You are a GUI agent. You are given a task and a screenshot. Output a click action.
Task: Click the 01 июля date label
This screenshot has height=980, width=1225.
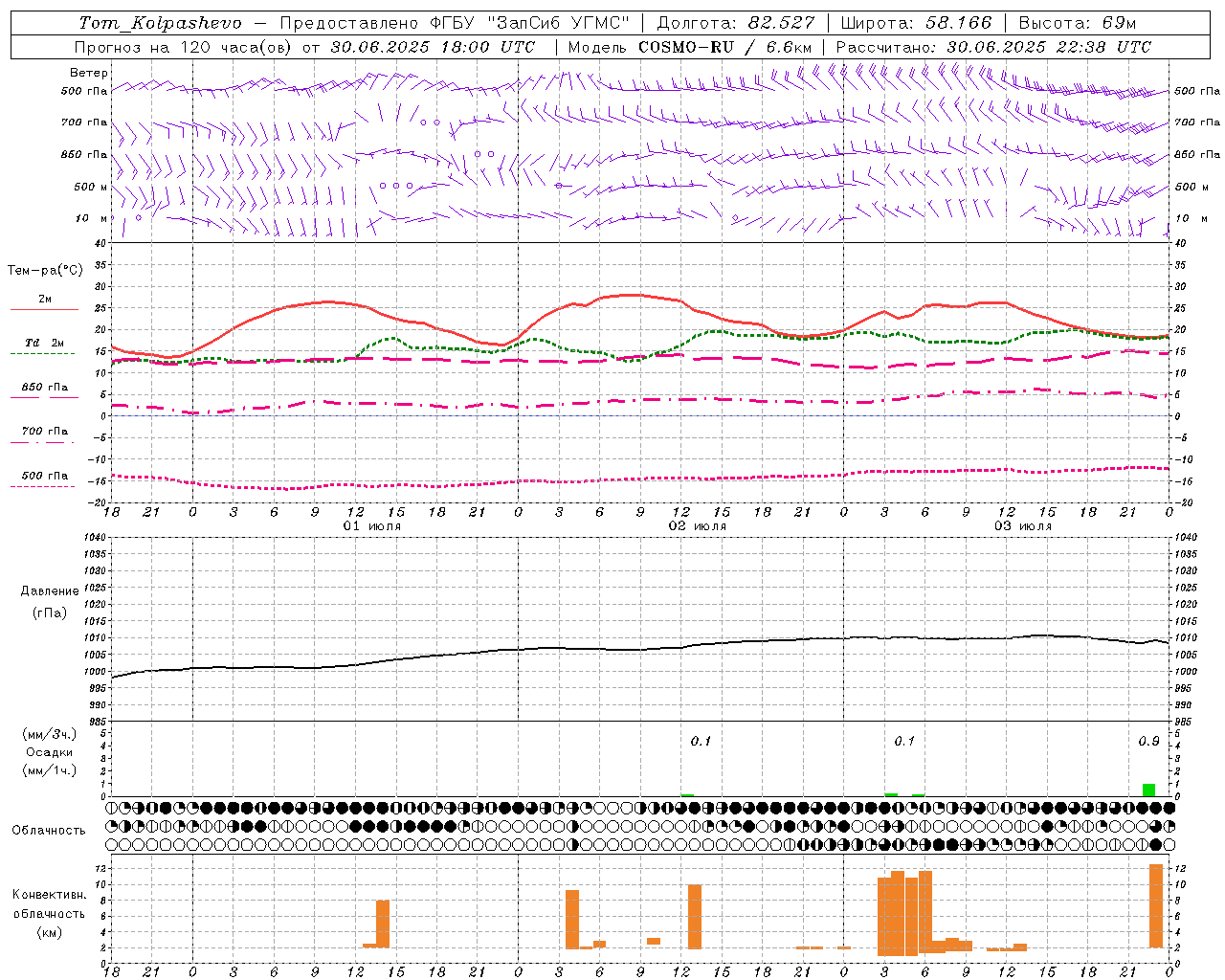coord(372,526)
